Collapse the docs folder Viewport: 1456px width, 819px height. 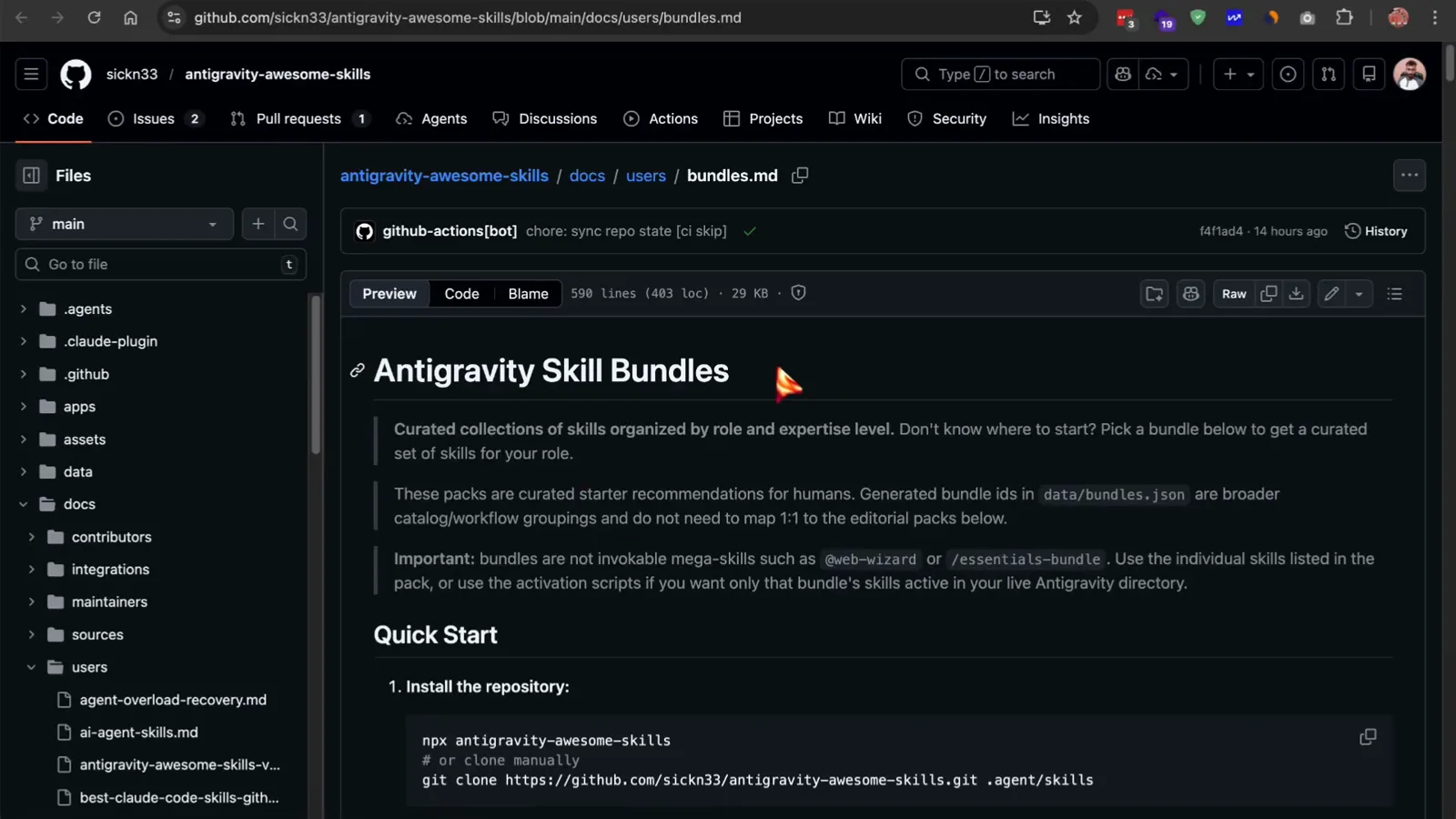[x=24, y=504]
